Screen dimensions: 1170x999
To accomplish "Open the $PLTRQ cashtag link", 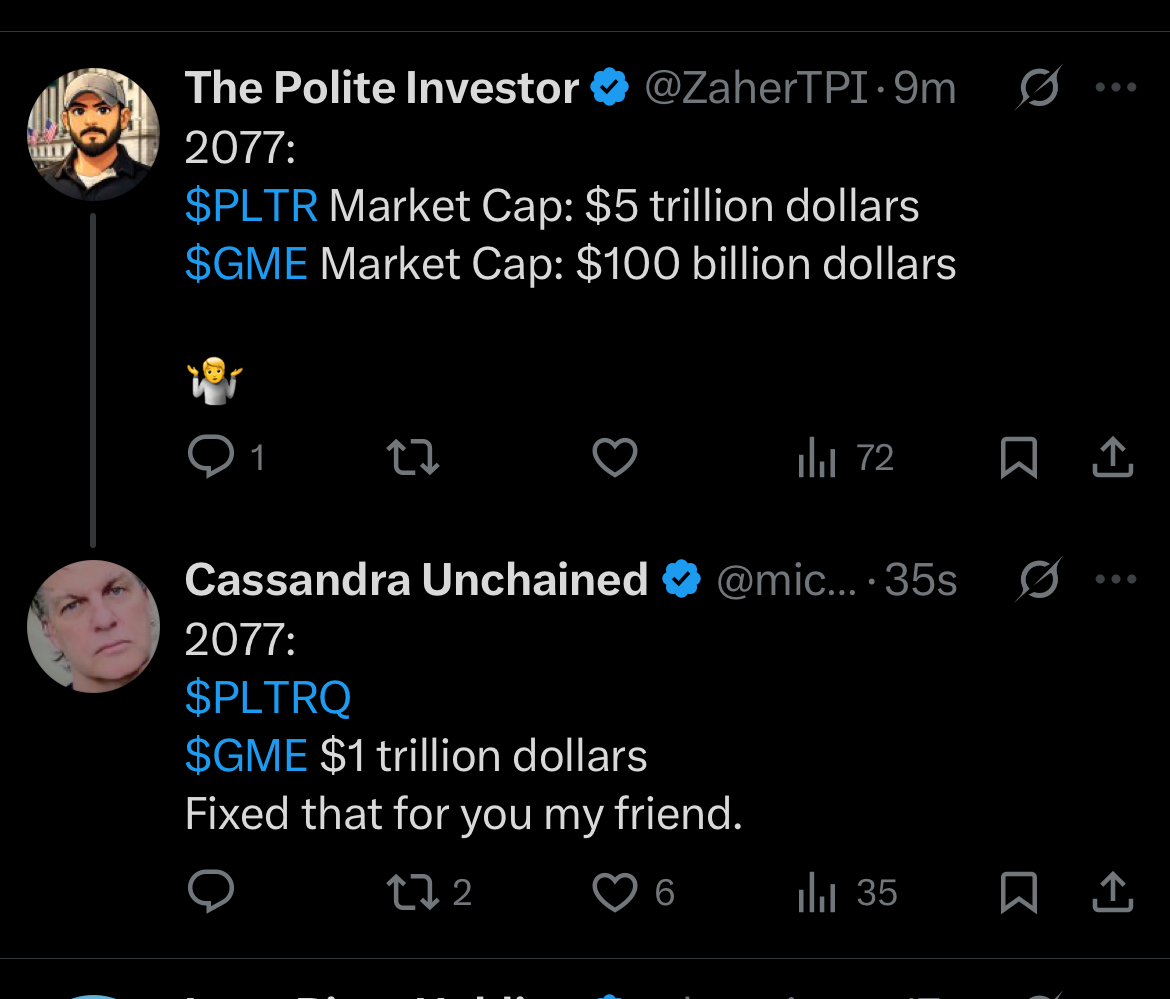I will [x=268, y=698].
